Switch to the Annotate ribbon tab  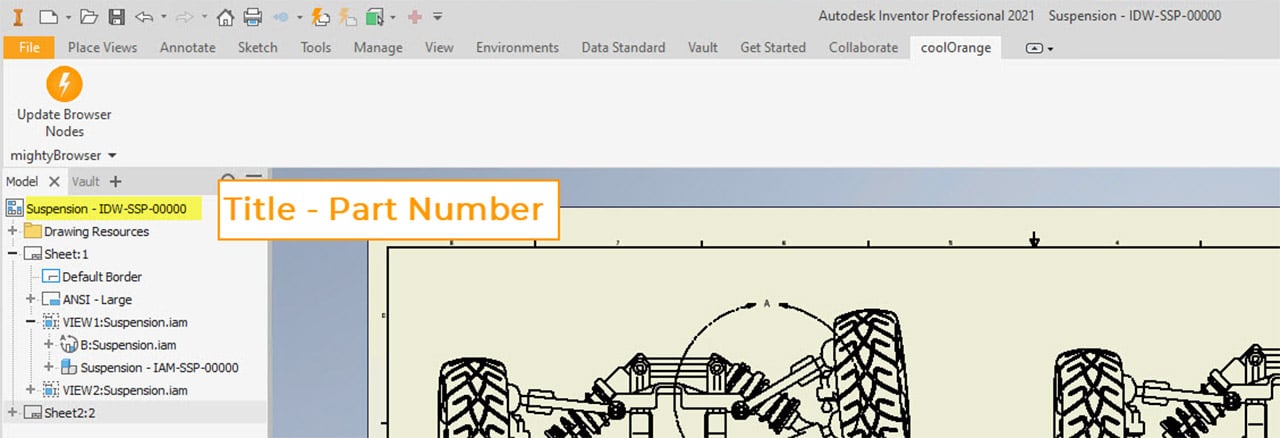click(187, 47)
